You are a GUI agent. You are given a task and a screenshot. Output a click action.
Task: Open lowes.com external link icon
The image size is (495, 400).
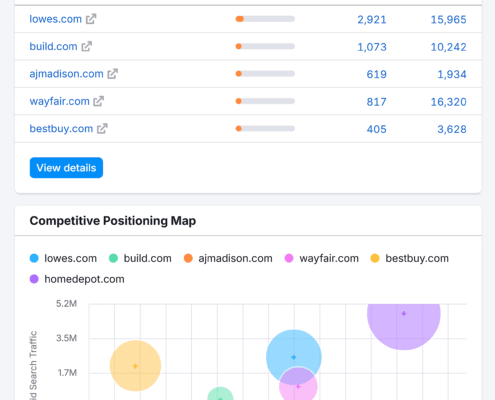(x=91, y=19)
